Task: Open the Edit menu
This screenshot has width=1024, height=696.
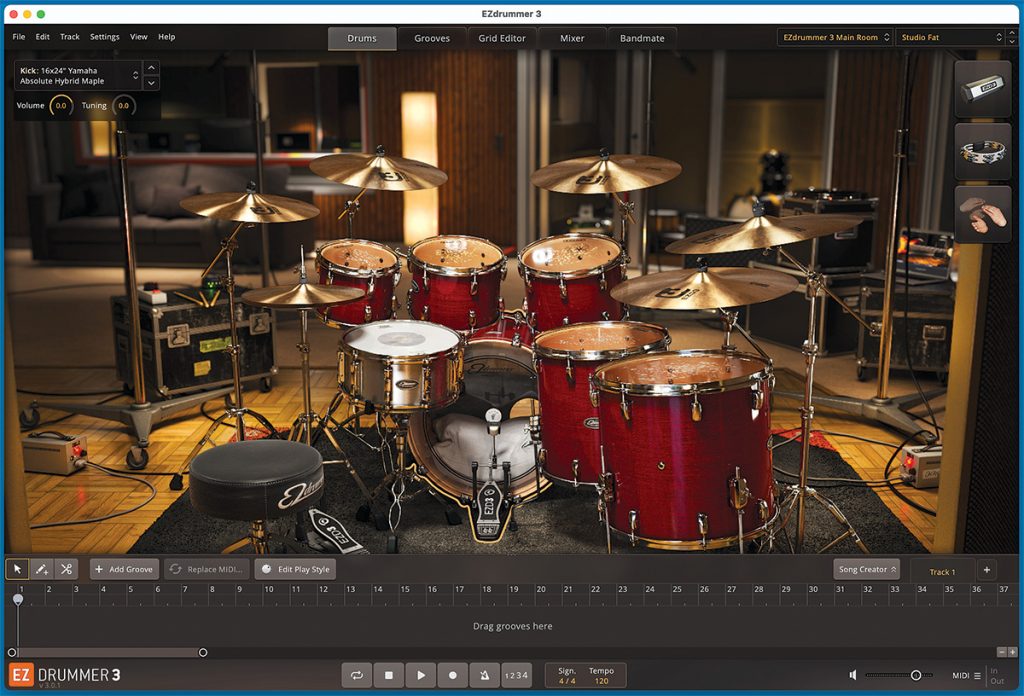Action: tap(42, 37)
